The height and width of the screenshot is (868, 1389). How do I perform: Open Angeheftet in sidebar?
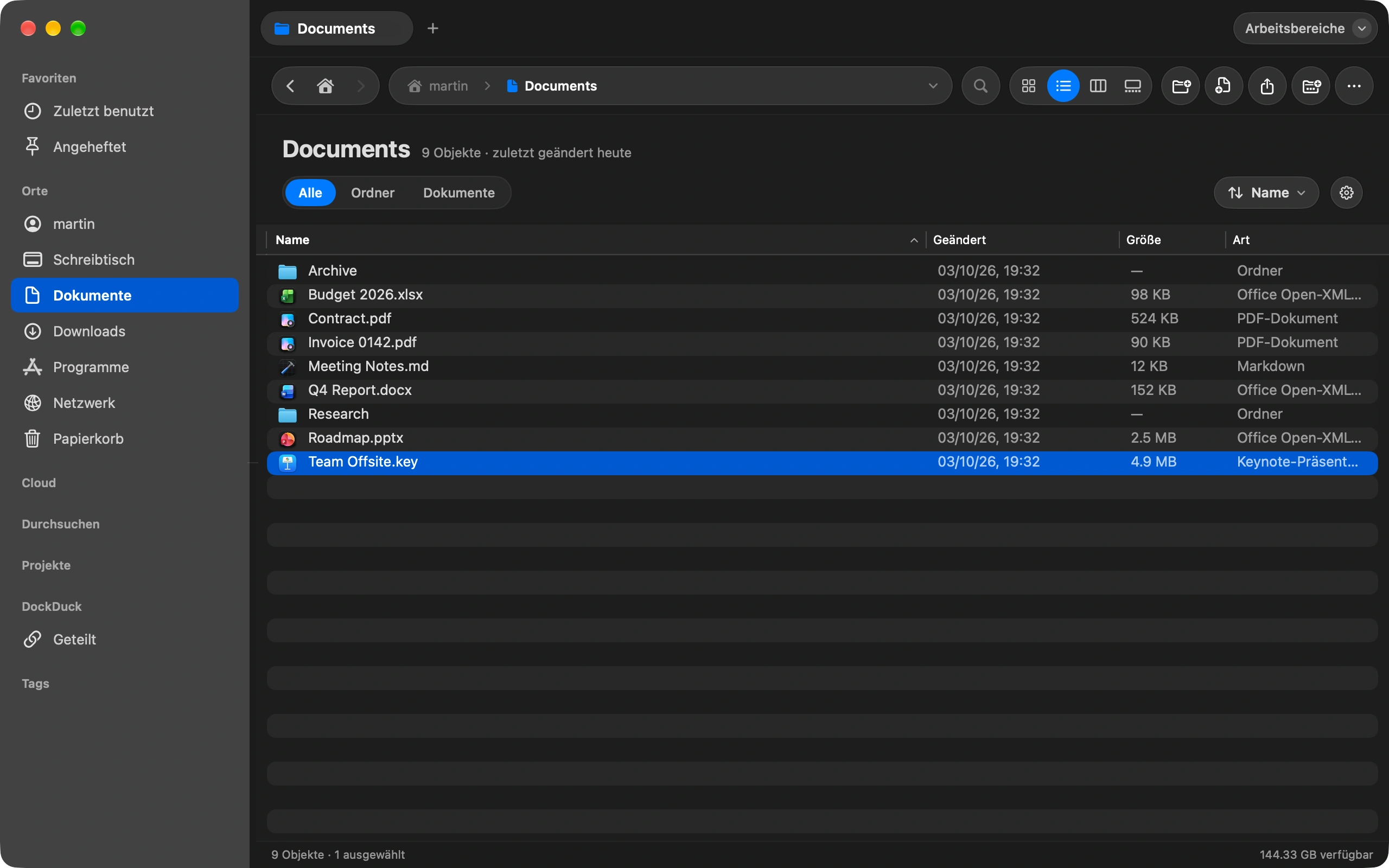[125, 147]
